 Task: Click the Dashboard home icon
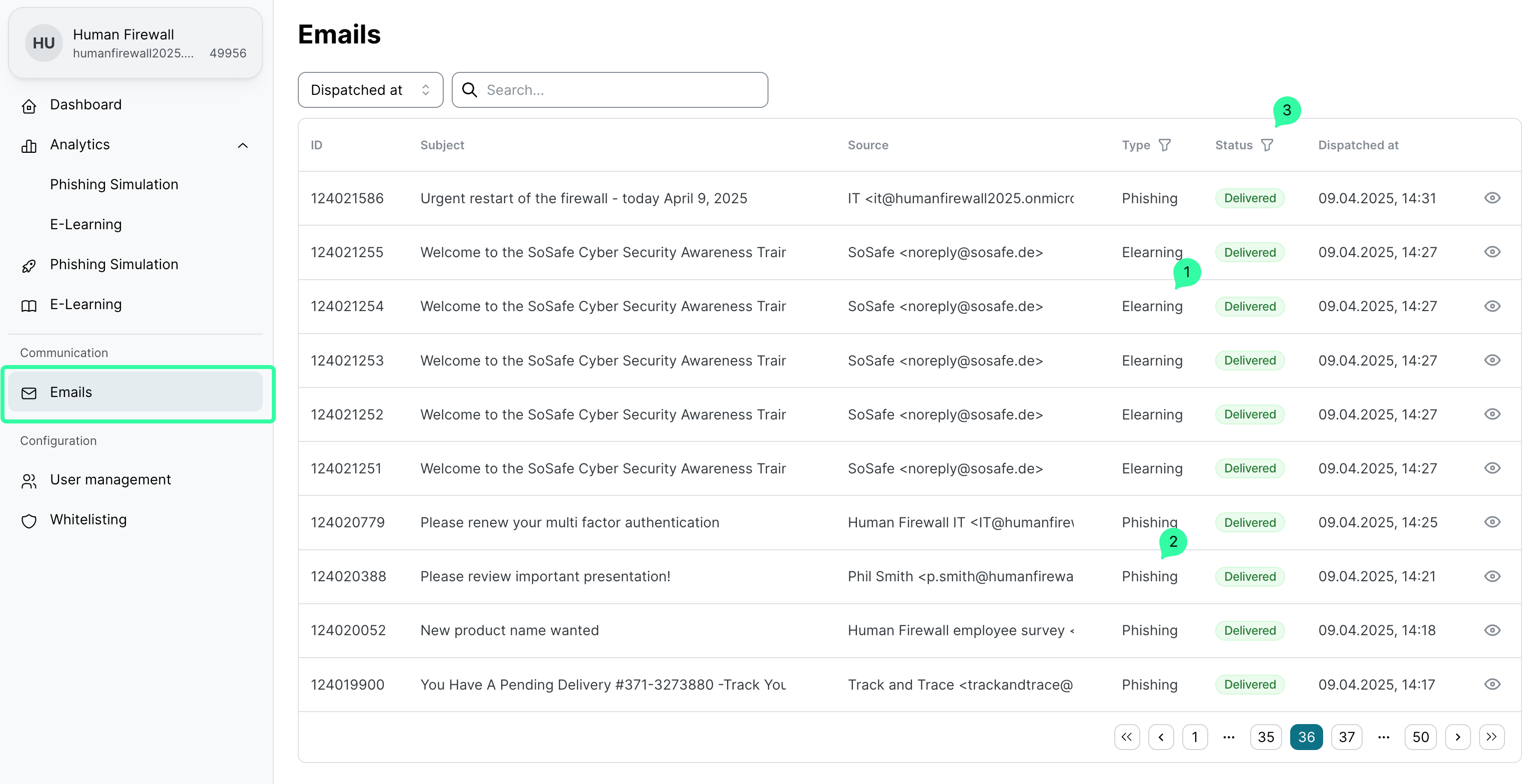(28, 106)
